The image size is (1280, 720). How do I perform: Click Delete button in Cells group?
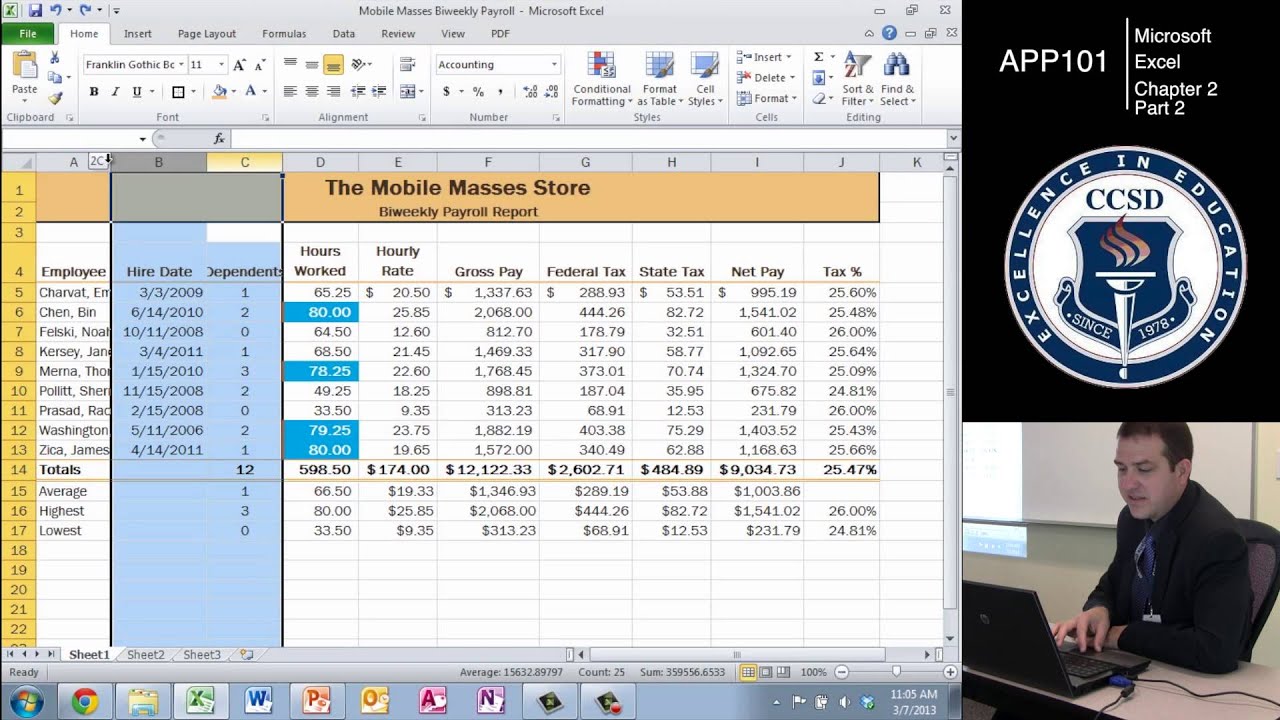click(x=767, y=78)
